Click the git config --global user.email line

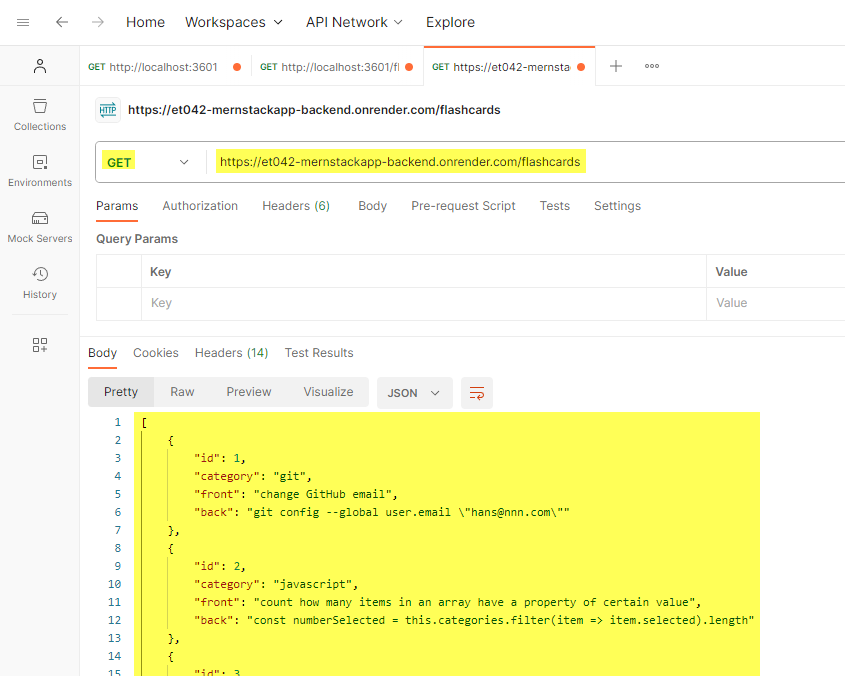(x=382, y=512)
